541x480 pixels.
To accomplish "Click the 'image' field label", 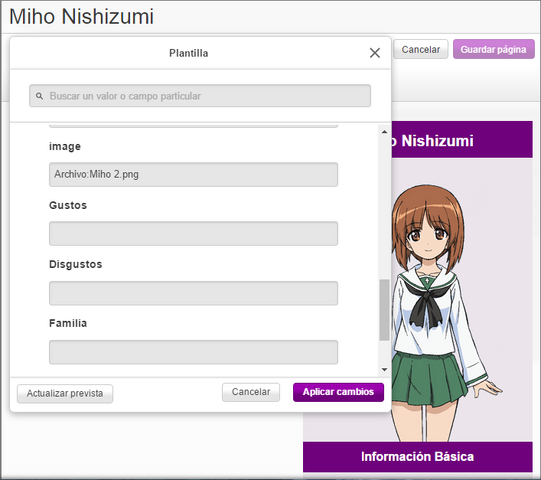I will 65,146.
